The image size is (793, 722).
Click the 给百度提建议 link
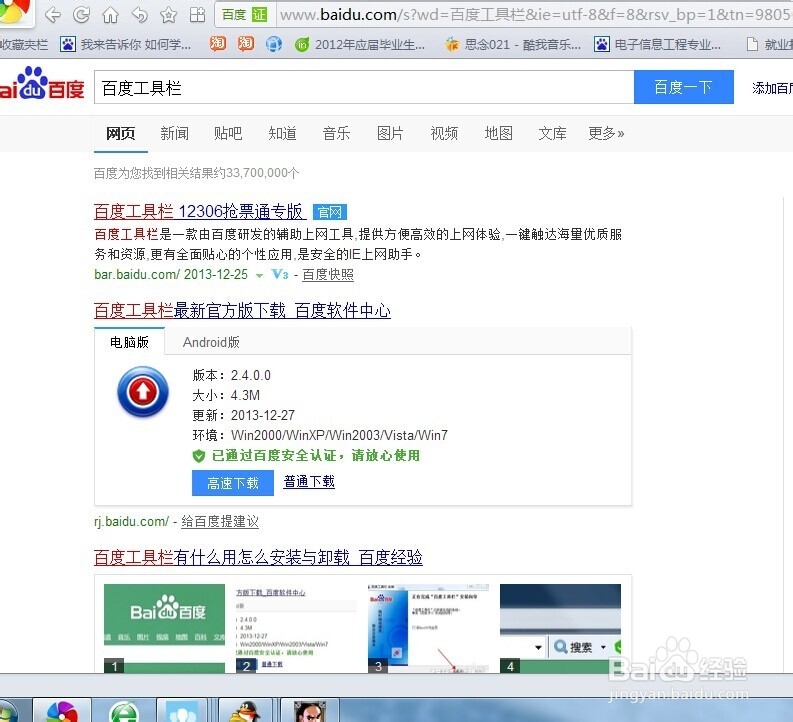220,521
